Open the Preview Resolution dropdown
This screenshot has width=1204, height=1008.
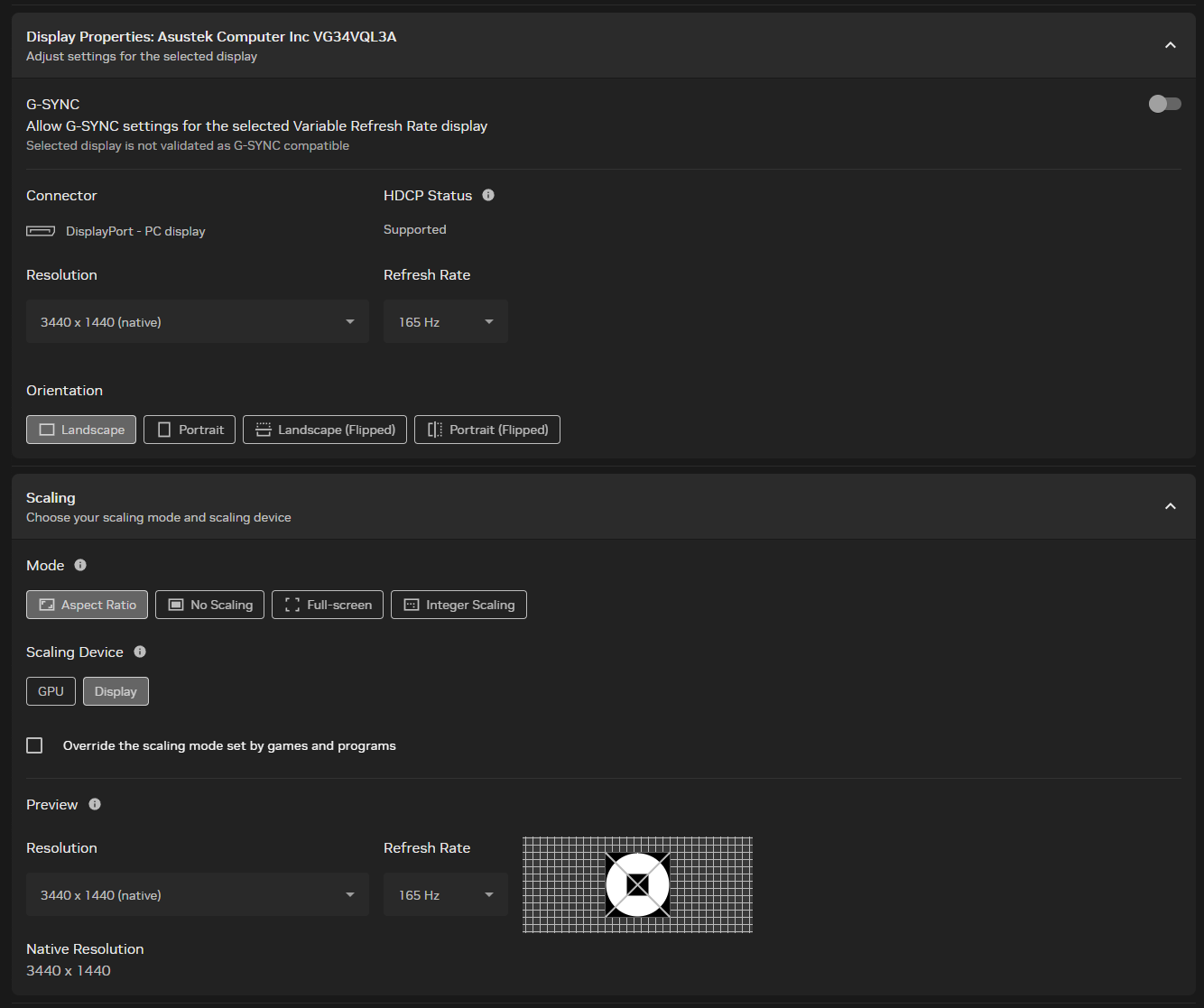point(198,894)
